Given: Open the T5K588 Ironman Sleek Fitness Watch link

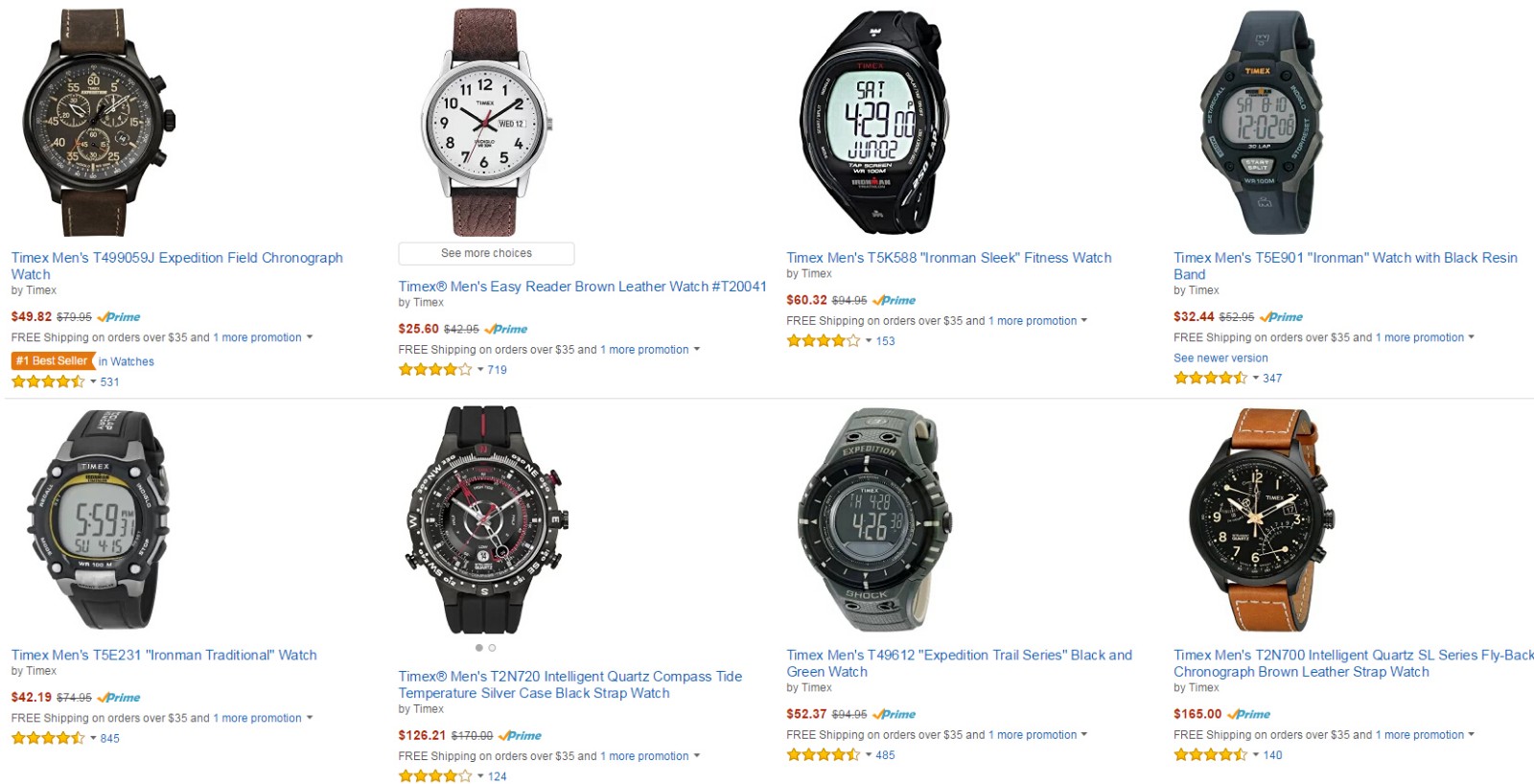Looking at the screenshot, I should [948, 258].
